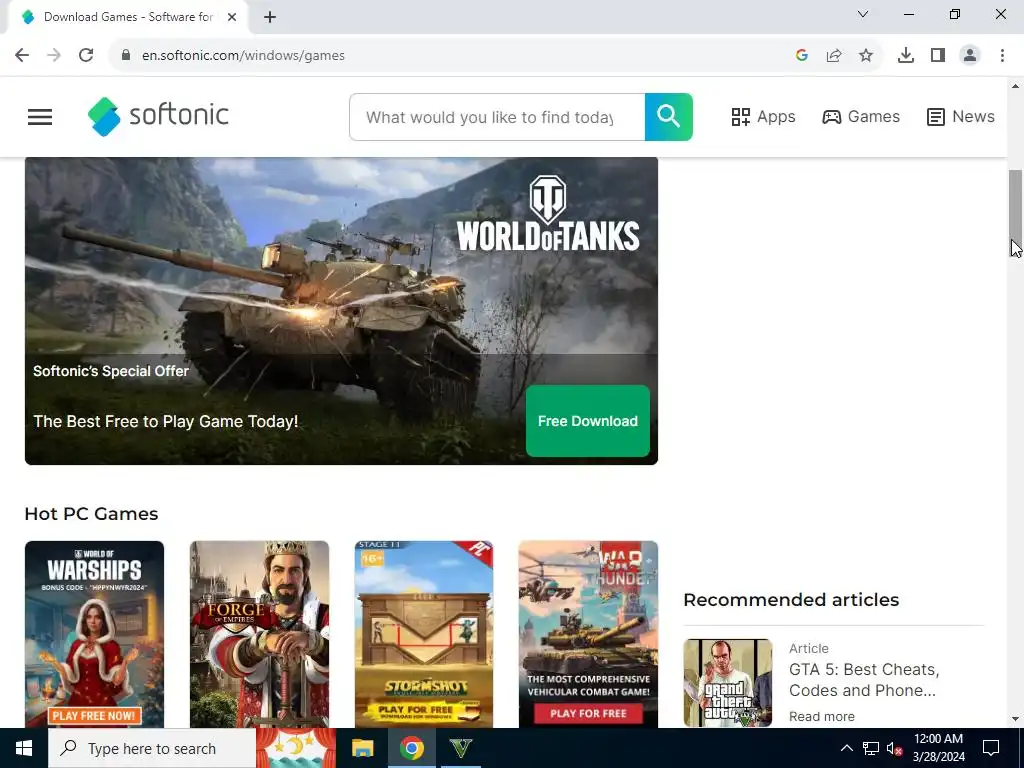Click the network tray icon
This screenshot has height=768, width=1024.
pos(871,748)
